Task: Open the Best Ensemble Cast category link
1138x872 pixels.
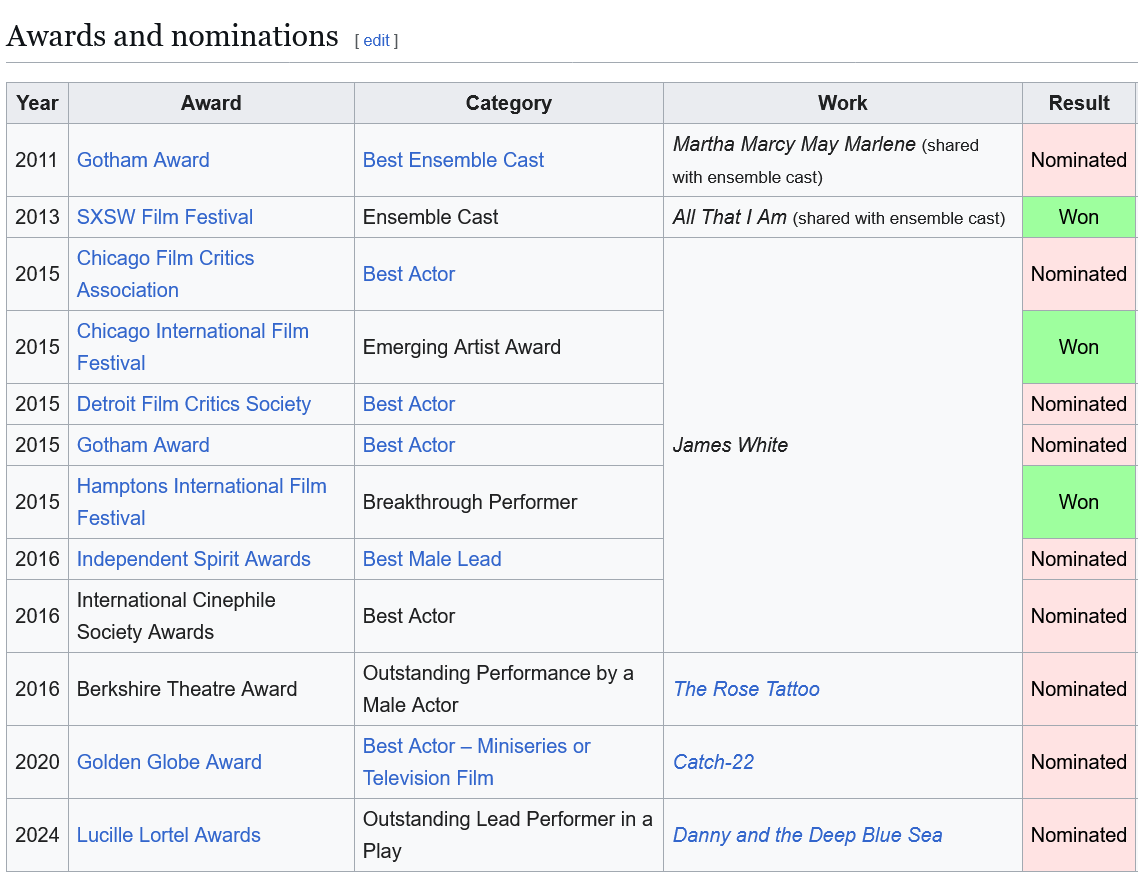Action: [453, 160]
